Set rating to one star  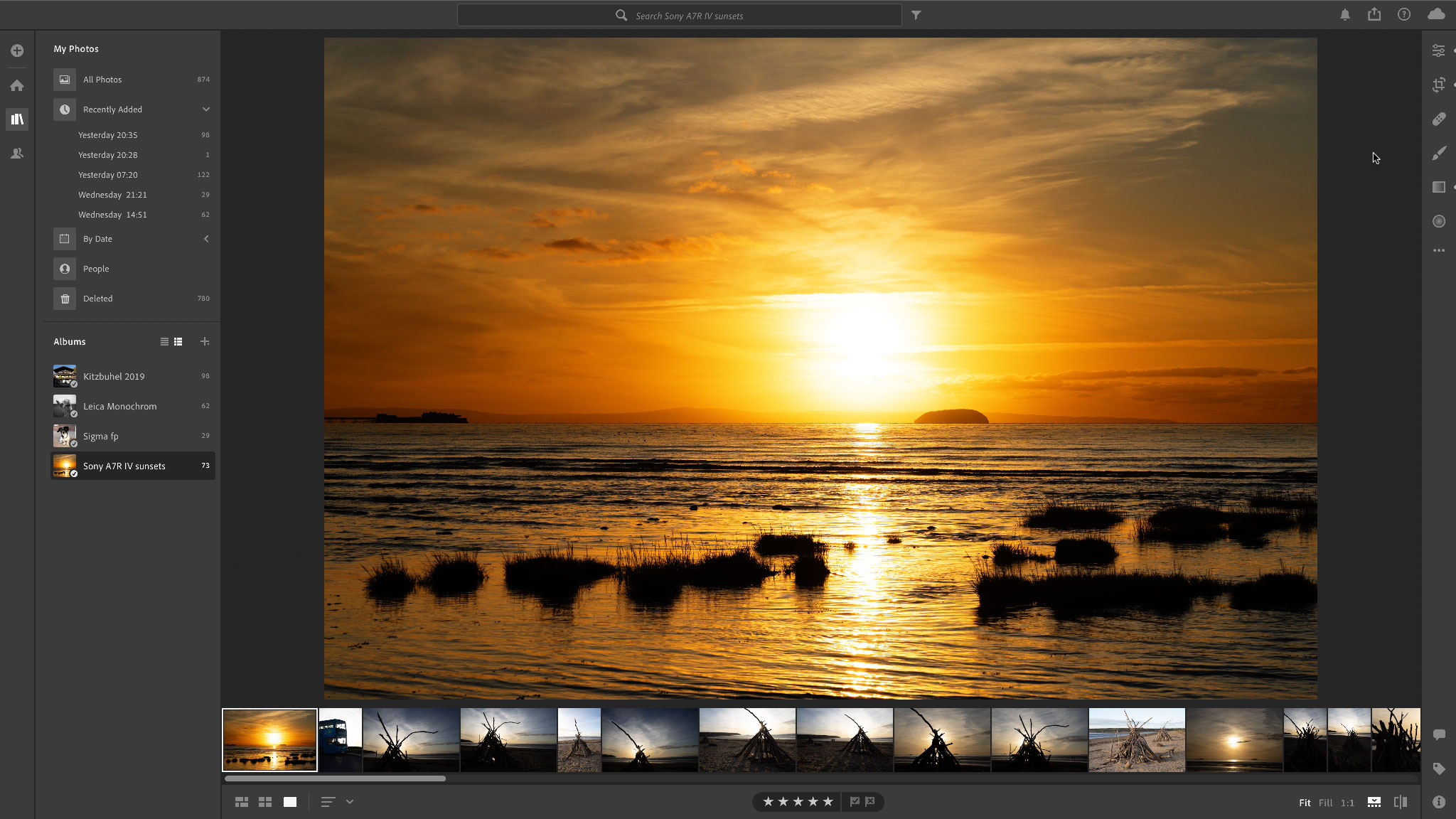(x=768, y=802)
